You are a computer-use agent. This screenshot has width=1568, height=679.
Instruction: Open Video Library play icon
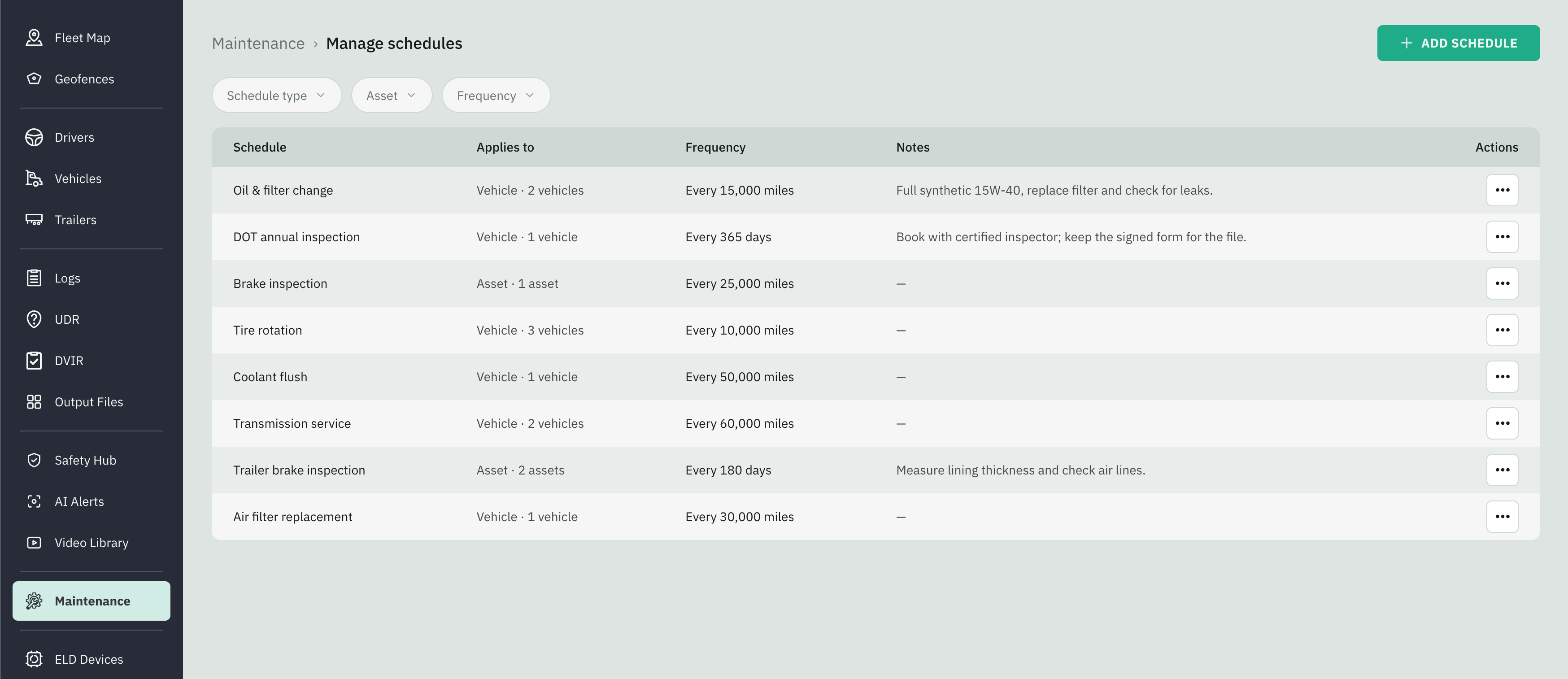[34, 543]
